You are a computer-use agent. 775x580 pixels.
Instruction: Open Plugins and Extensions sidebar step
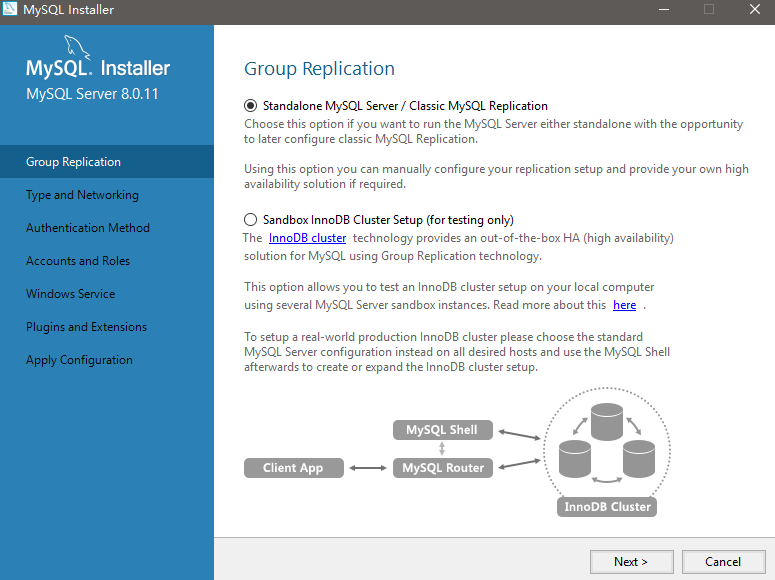click(x=107, y=327)
